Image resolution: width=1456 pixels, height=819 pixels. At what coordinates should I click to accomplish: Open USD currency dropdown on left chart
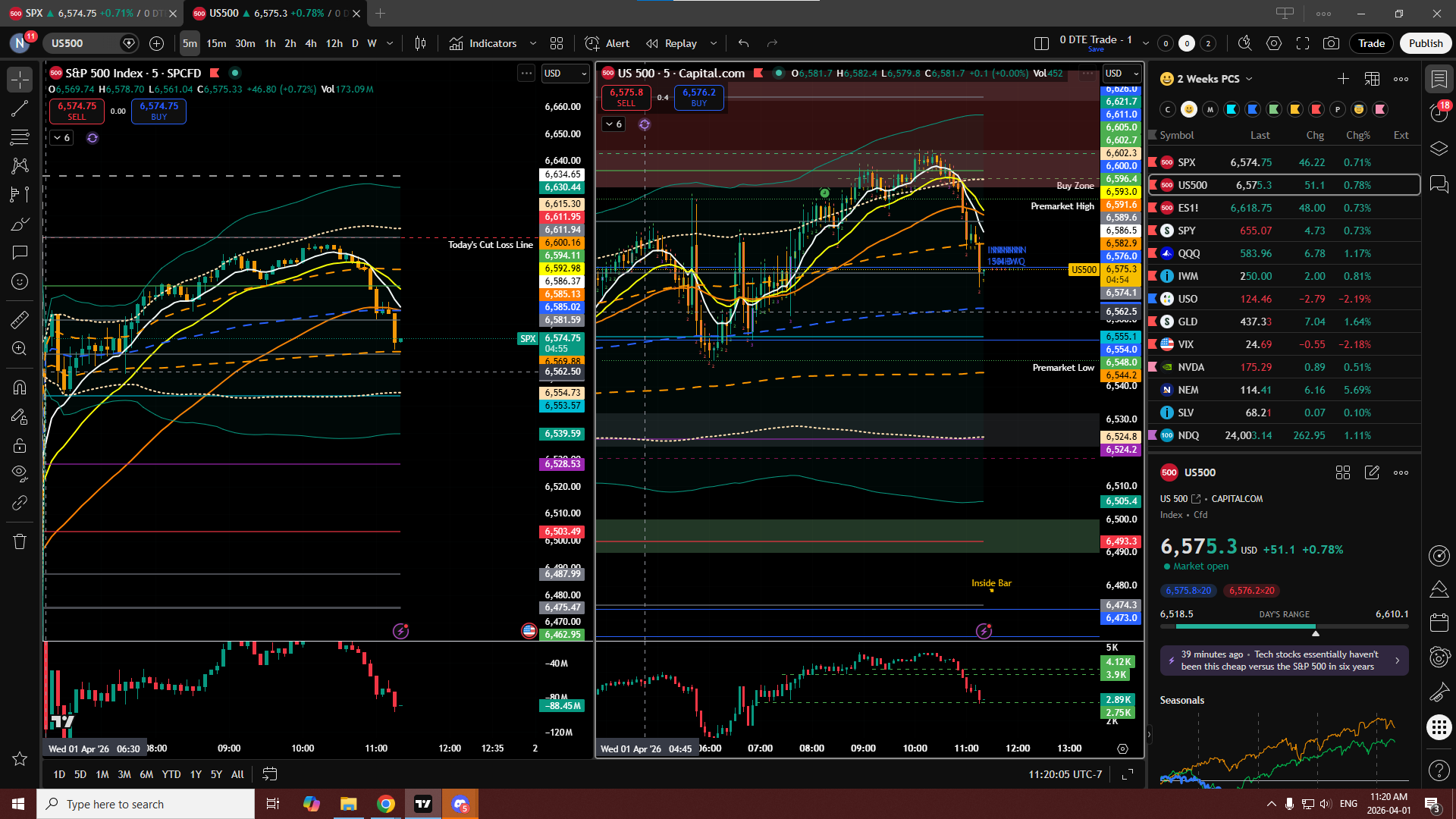[x=565, y=74]
